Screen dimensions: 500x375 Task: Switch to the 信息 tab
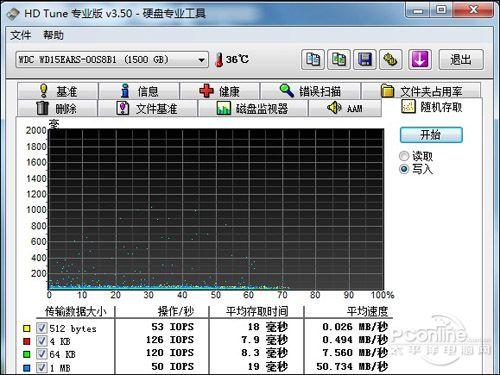[139, 91]
